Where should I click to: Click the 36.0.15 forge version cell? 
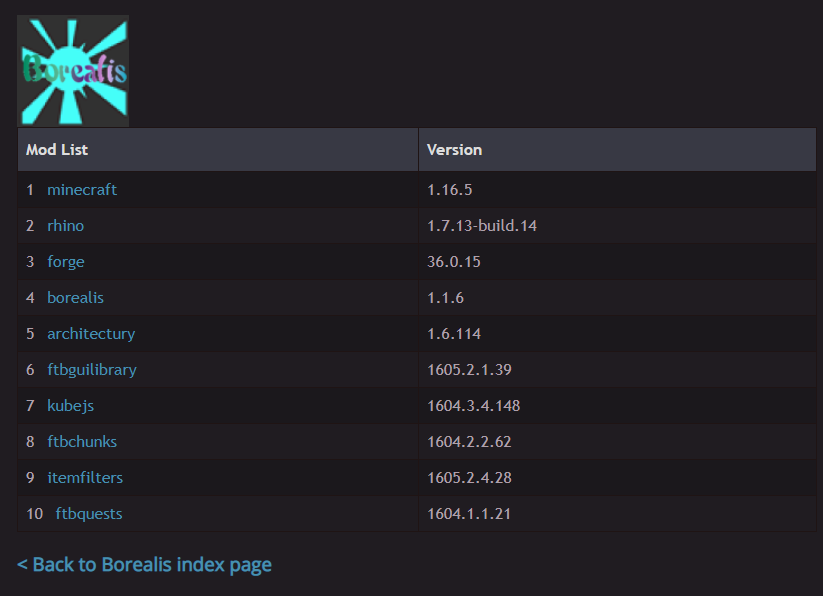tap(453, 262)
